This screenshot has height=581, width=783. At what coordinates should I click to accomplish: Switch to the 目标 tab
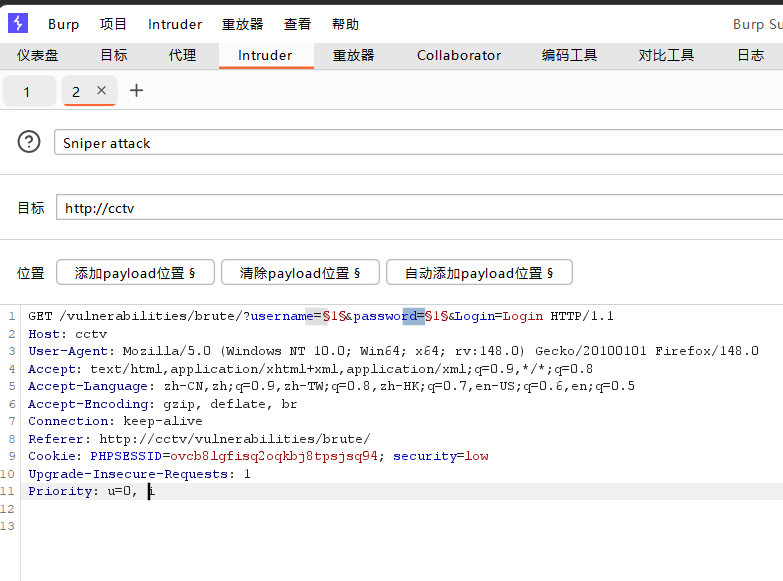click(x=114, y=55)
